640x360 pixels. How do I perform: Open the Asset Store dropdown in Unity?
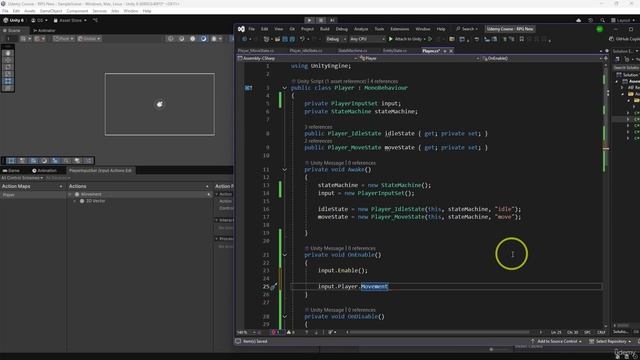coord(70,20)
